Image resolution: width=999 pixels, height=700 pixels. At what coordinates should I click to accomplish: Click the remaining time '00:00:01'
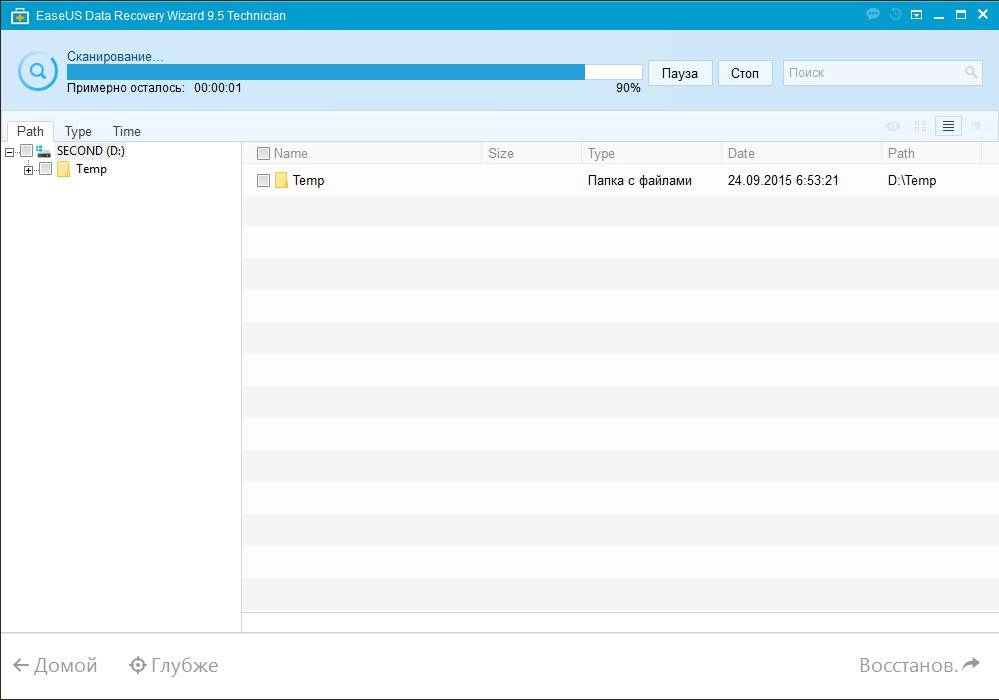[x=218, y=88]
